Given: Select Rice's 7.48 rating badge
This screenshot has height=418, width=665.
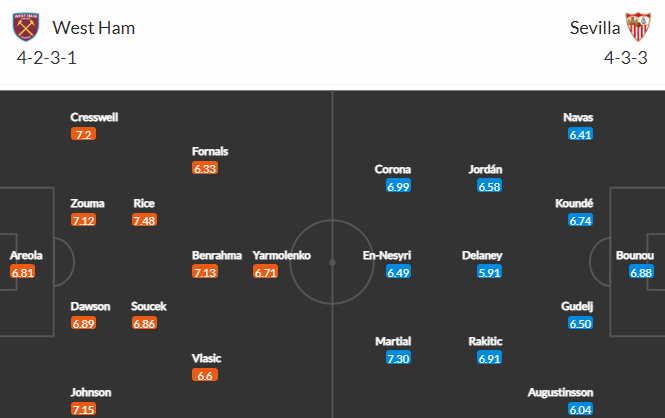Looking at the screenshot, I should pyautogui.click(x=144, y=220).
